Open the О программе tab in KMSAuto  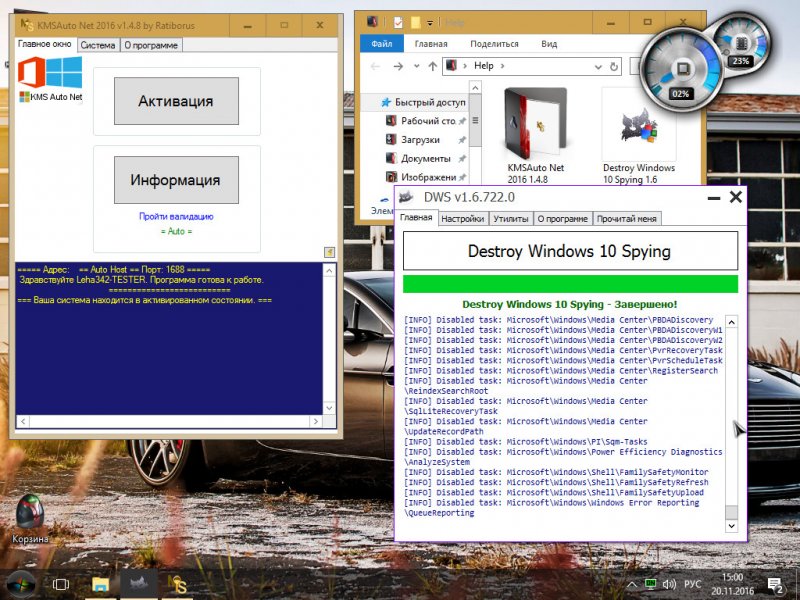[151, 45]
